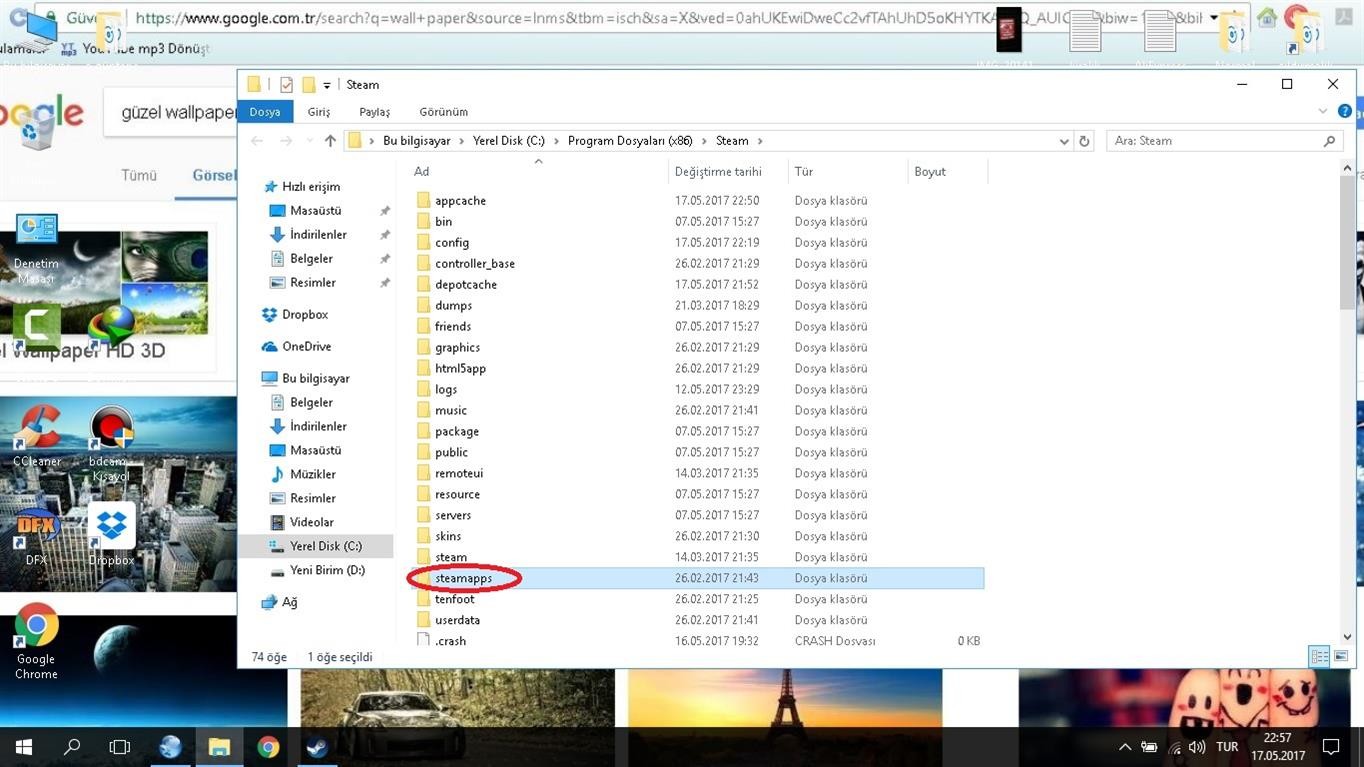
Task: Sort files by the Boyut column header
Action: (x=947, y=172)
